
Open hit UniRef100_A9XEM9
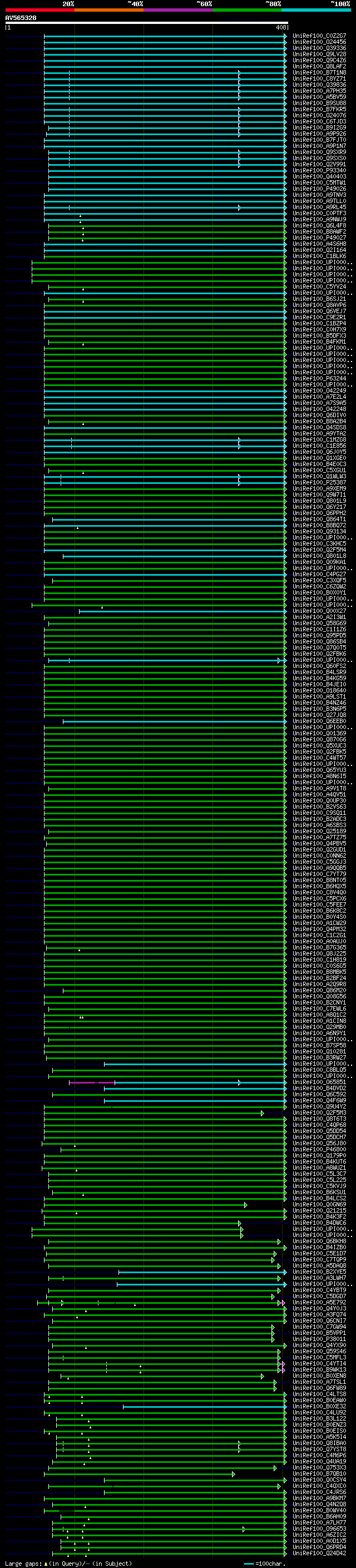(x=319, y=488)
